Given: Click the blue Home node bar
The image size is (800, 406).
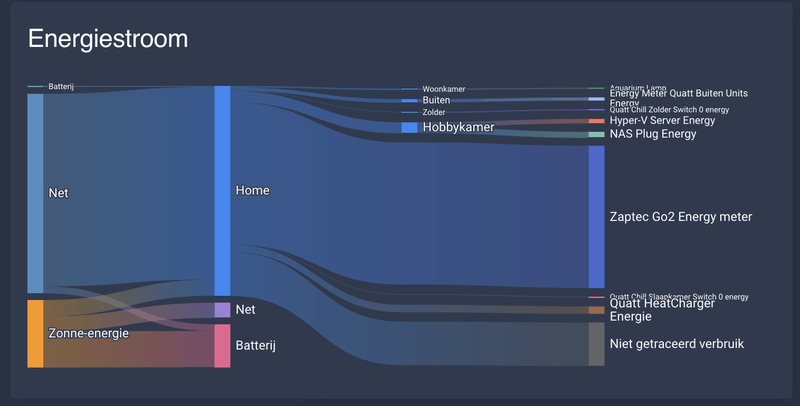Looking at the screenshot, I should (222, 191).
